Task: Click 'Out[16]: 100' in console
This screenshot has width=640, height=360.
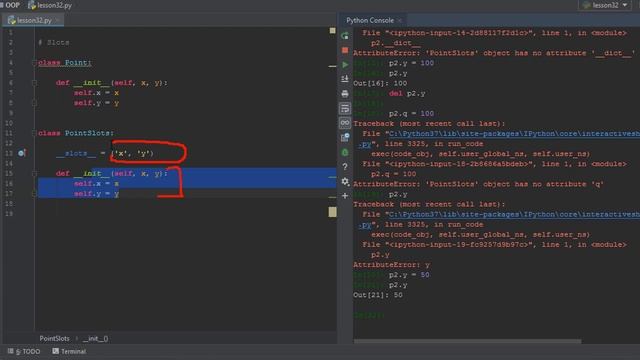Action: pos(380,83)
